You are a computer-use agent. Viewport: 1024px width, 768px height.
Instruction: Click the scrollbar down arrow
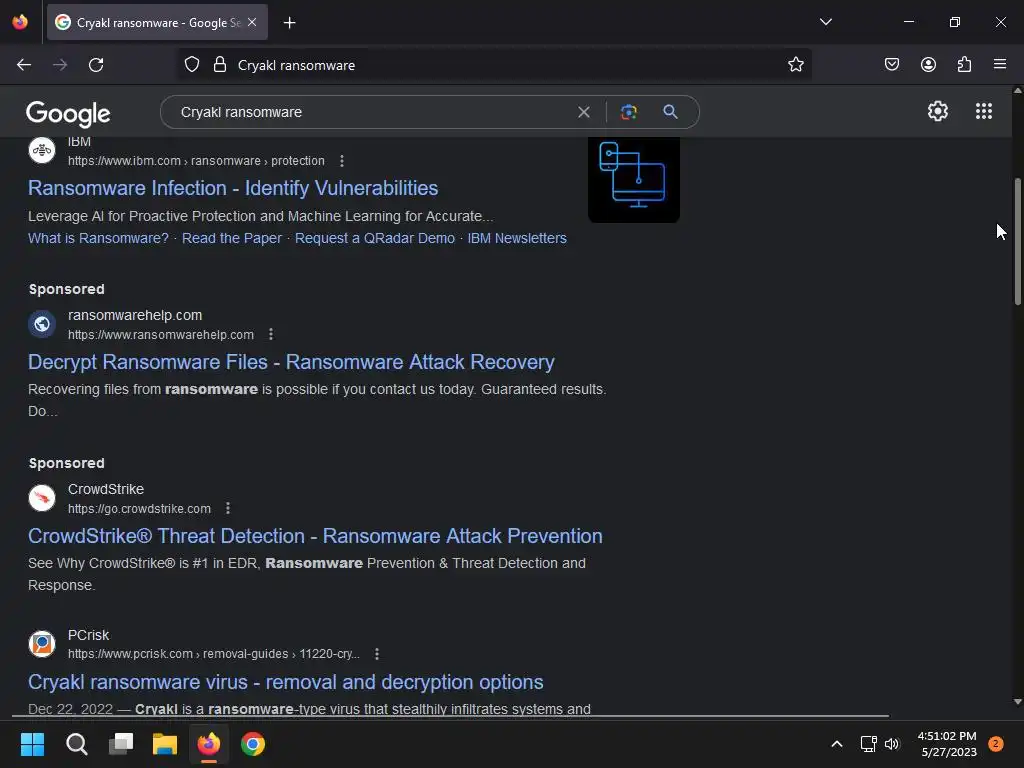pos(1017,702)
